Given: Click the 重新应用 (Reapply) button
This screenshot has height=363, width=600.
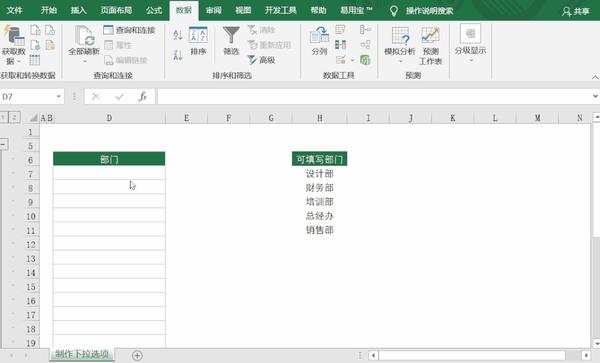Looking at the screenshot, I should 269,45.
